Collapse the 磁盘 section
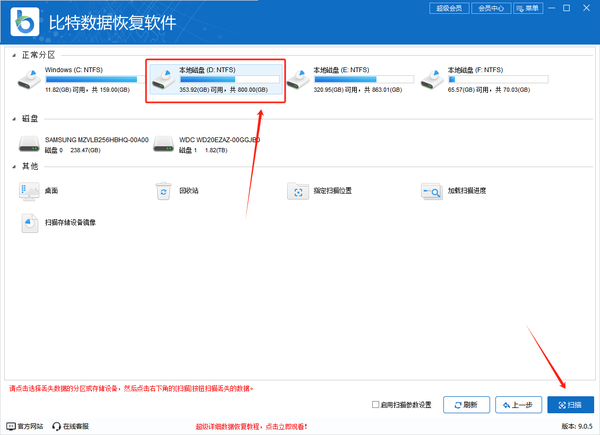The image size is (600, 435). tap(14, 119)
